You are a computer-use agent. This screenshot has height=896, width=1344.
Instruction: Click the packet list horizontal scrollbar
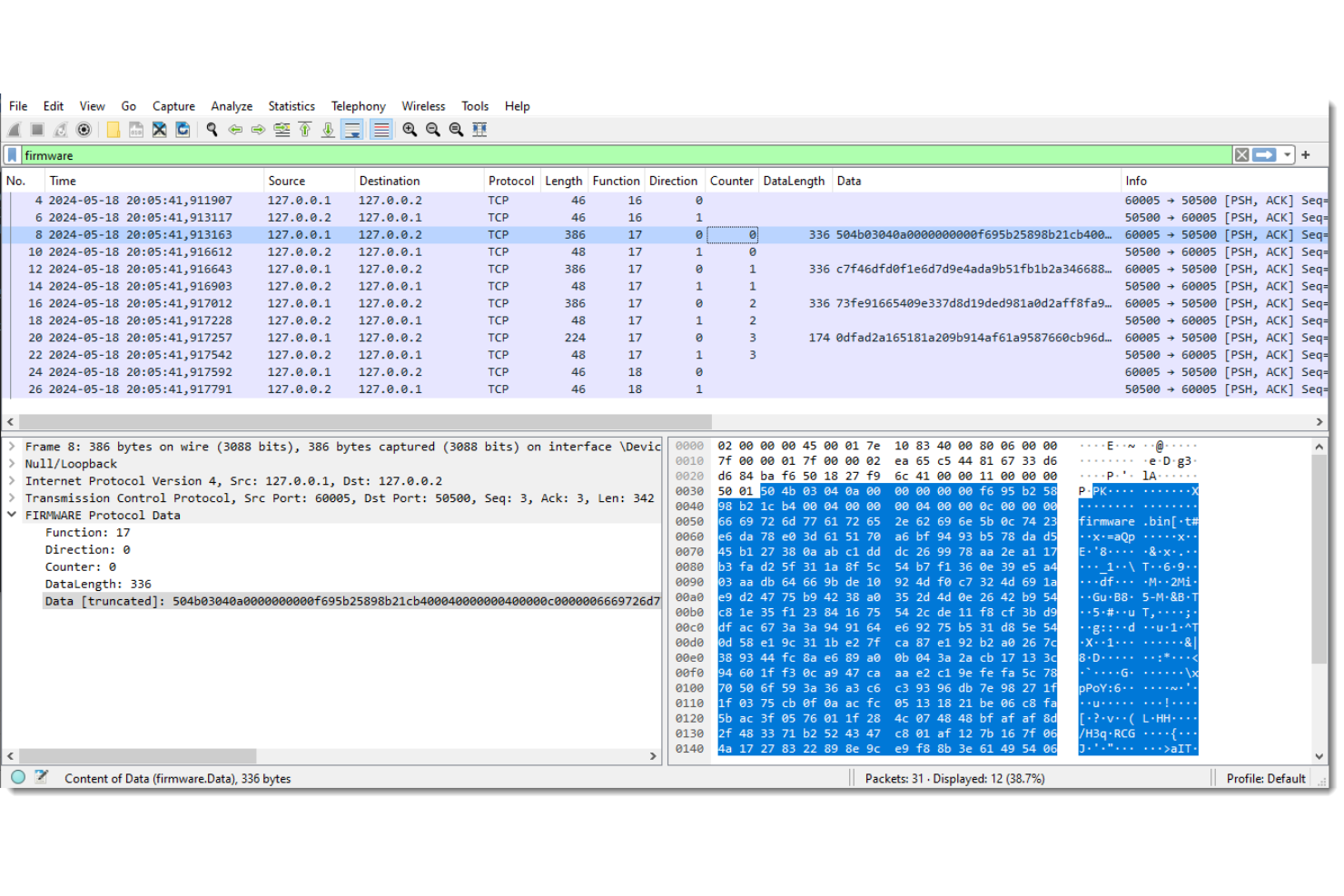365,421
